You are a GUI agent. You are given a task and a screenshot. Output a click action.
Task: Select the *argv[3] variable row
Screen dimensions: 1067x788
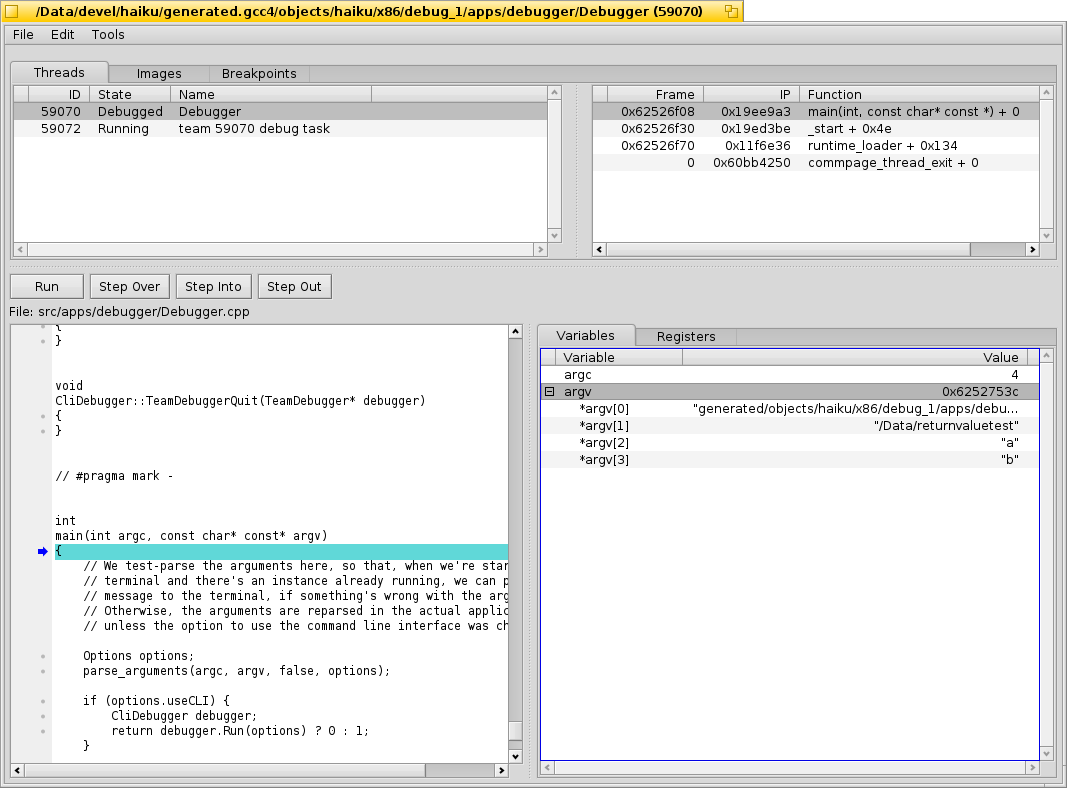[x=790, y=460]
